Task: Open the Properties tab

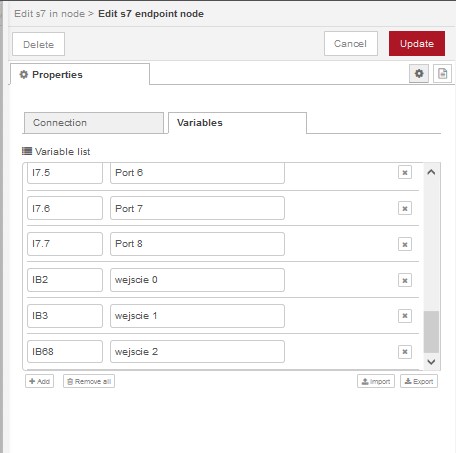Action: (80, 74)
